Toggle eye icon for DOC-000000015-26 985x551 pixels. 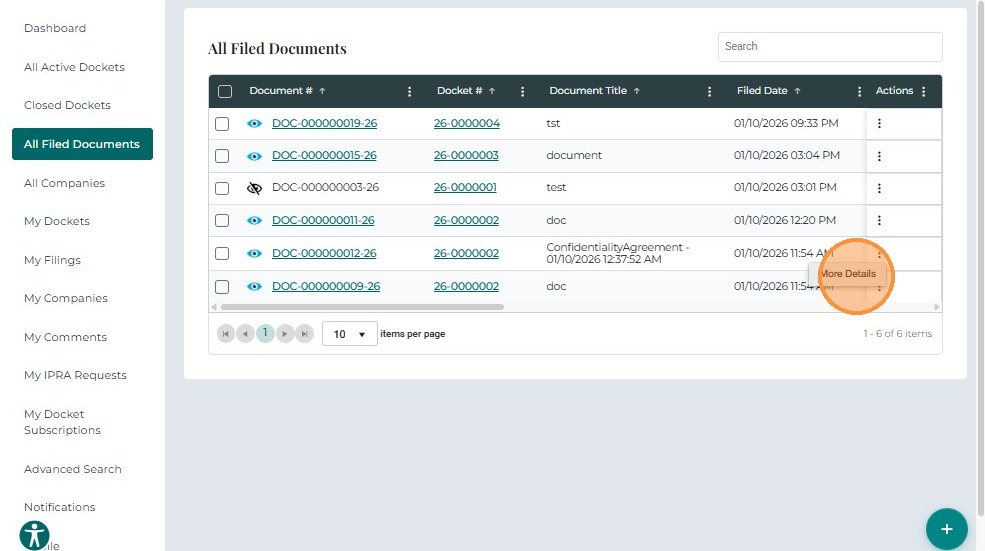click(254, 156)
